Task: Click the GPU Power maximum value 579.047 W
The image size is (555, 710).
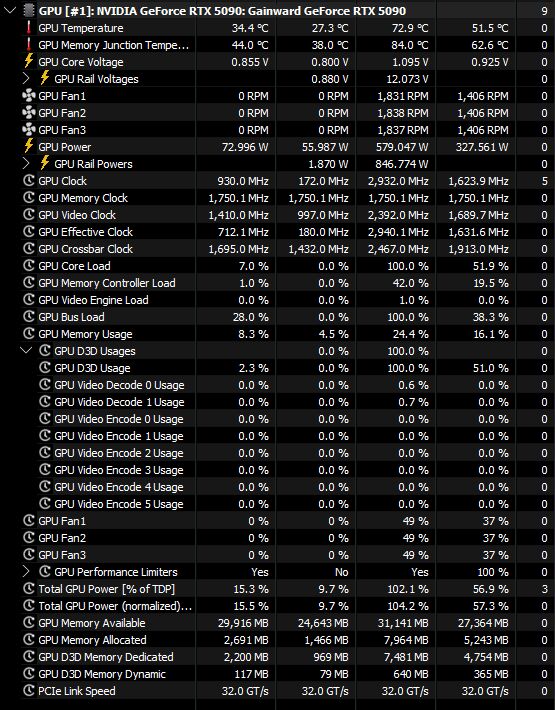Action: pyautogui.click(x=402, y=147)
